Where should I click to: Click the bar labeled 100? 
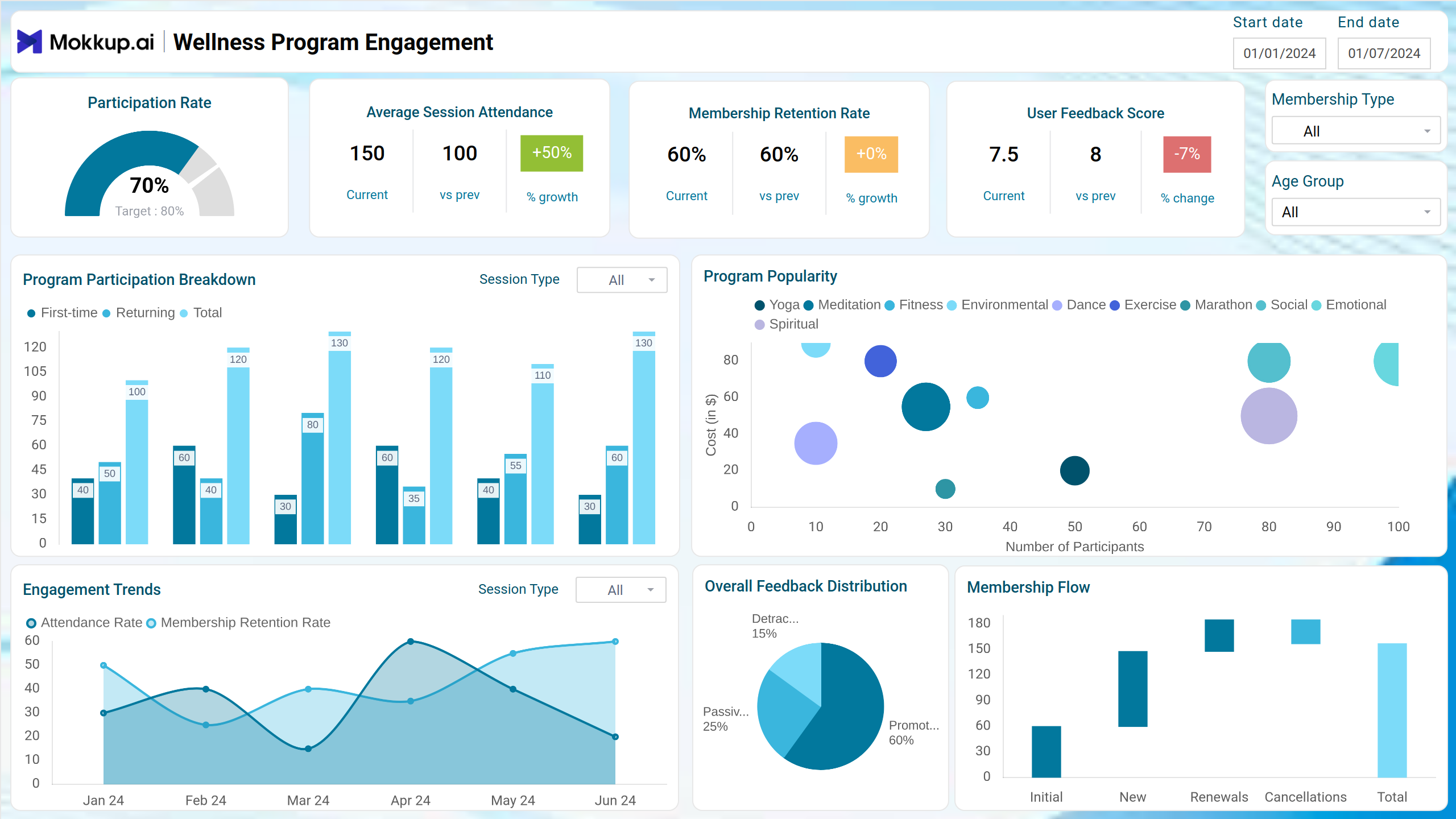pyautogui.click(x=137, y=462)
